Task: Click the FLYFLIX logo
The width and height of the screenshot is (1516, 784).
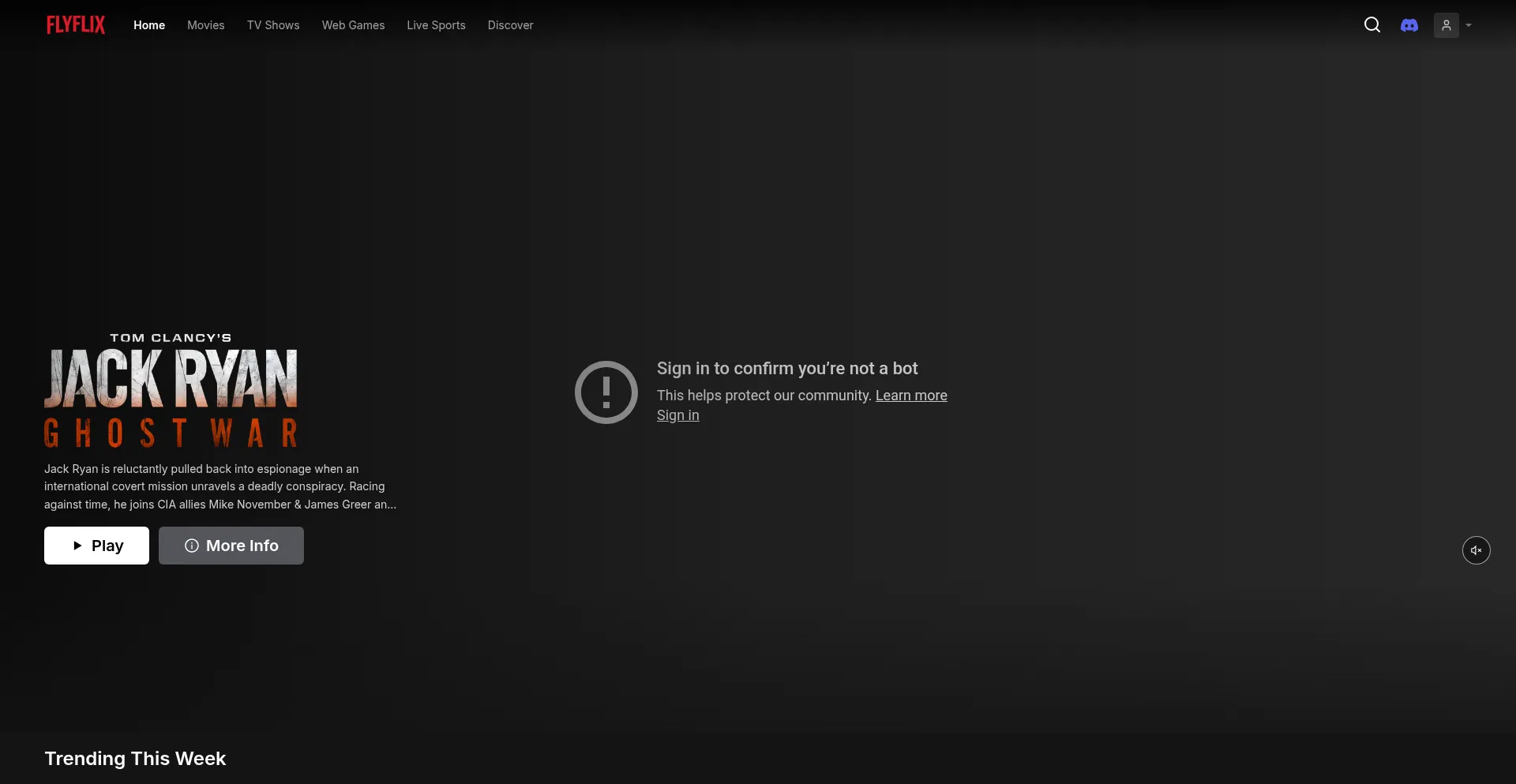Action: (x=76, y=25)
